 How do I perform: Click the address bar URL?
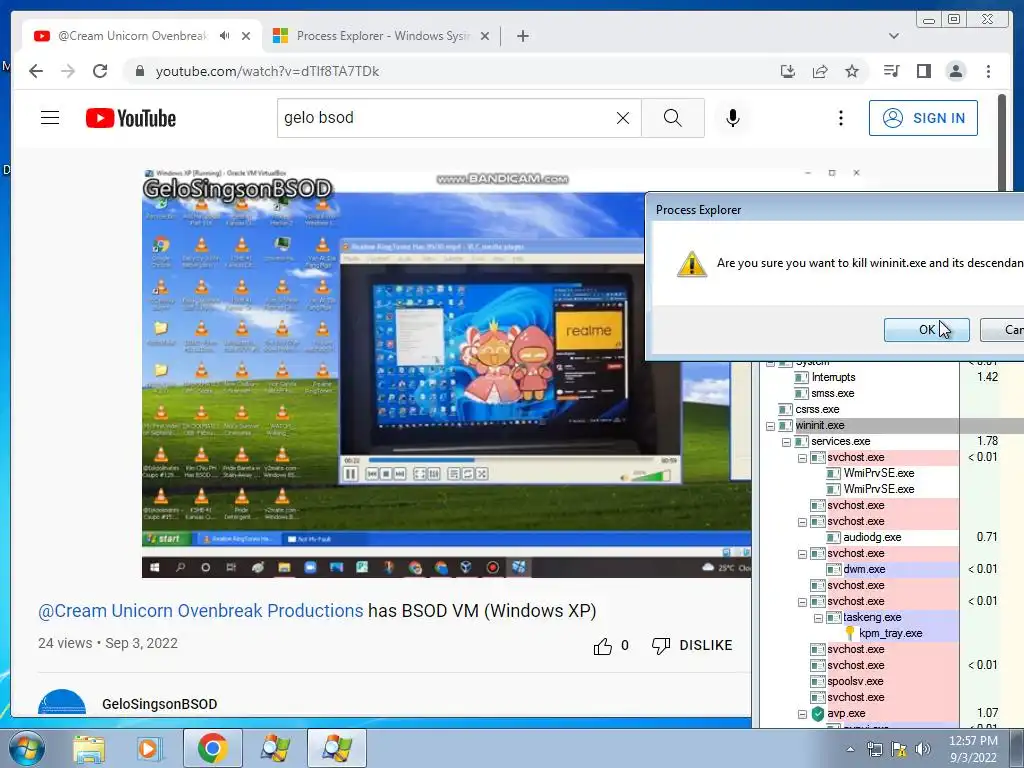click(266, 71)
